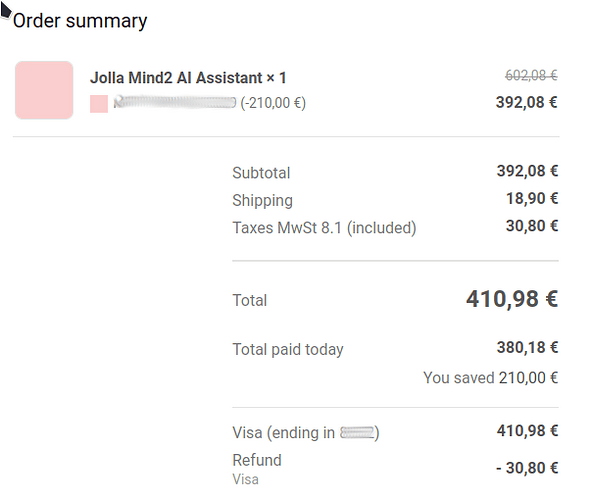Click the large Total 410,98 € amount
The width and height of the screenshot is (591, 500).
512,299
